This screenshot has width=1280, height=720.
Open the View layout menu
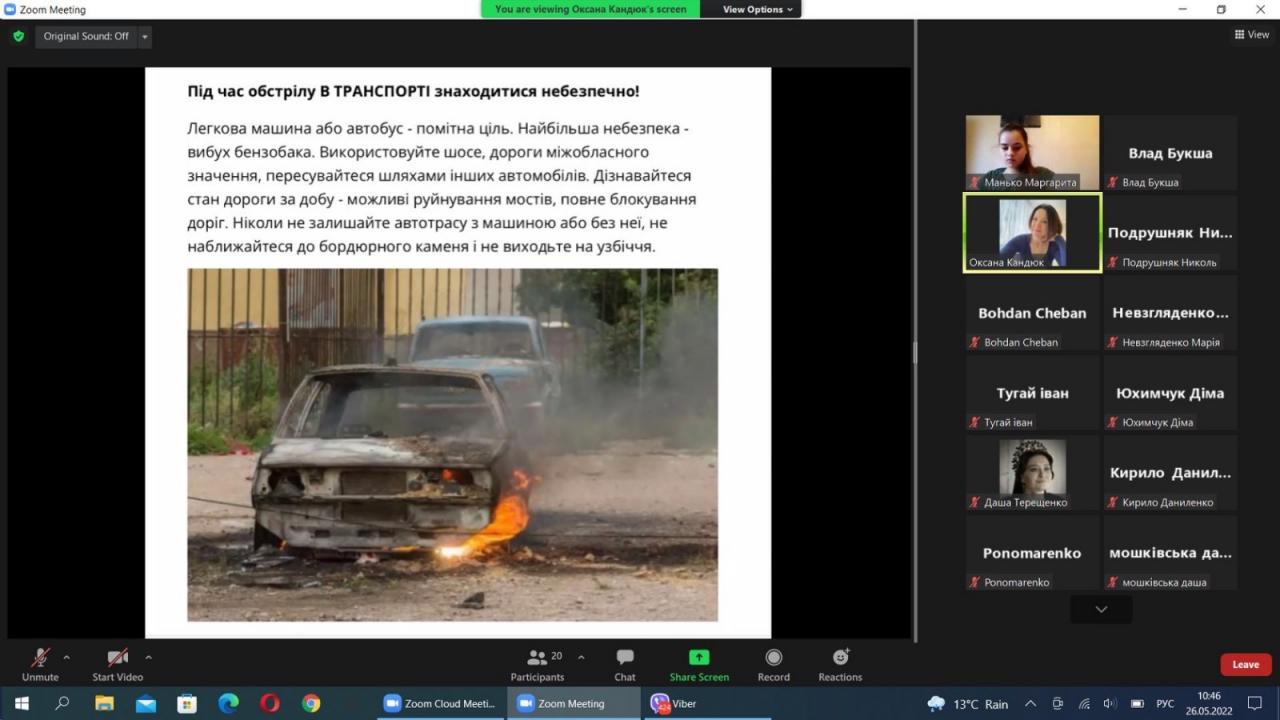point(1251,35)
